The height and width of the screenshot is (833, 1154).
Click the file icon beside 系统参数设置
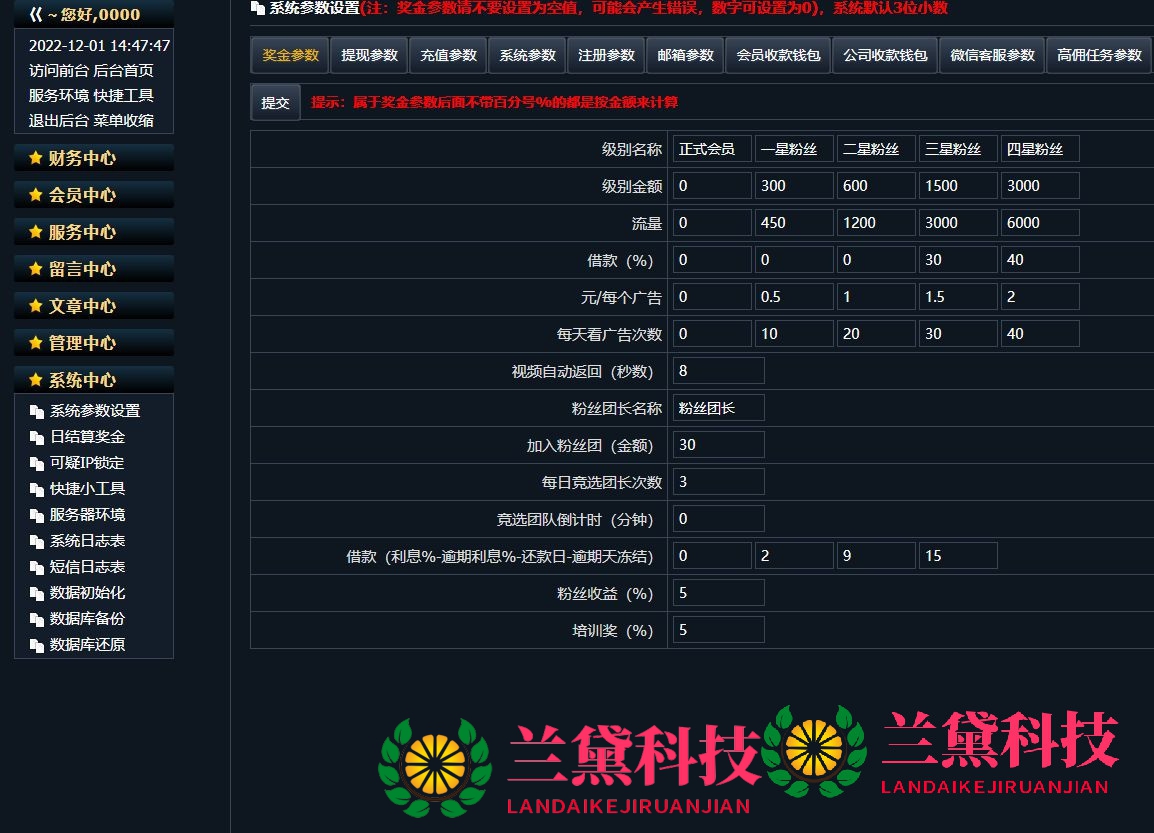click(x=37, y=411)
